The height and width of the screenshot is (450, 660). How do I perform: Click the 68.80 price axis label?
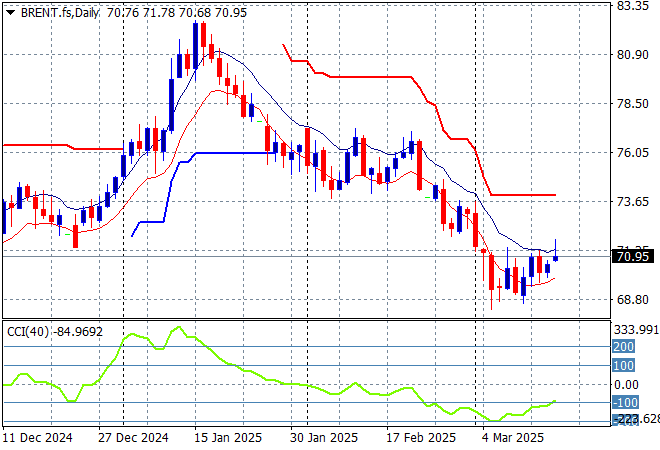pos(633,300)
